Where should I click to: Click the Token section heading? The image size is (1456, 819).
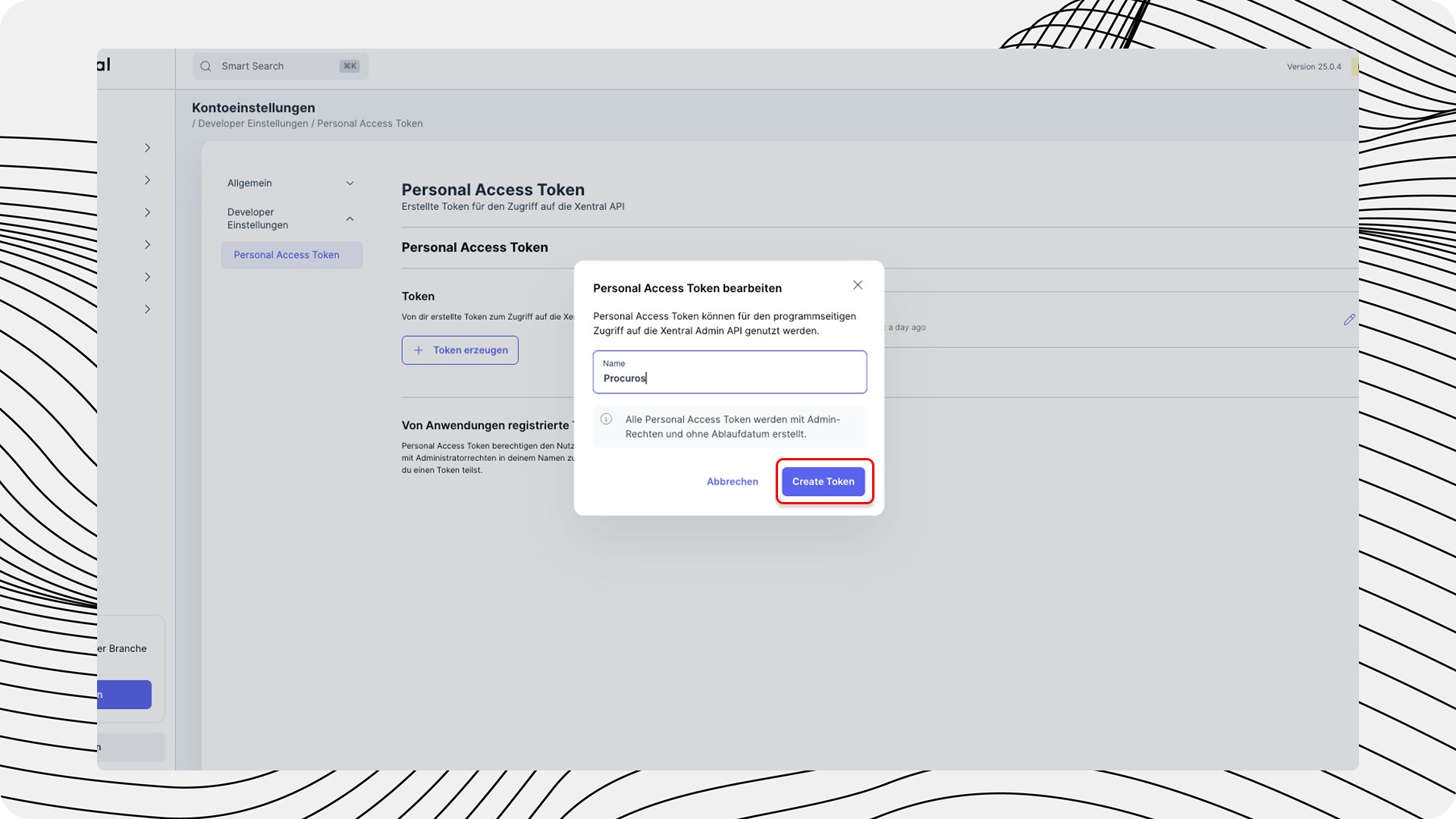coord(418,297)
